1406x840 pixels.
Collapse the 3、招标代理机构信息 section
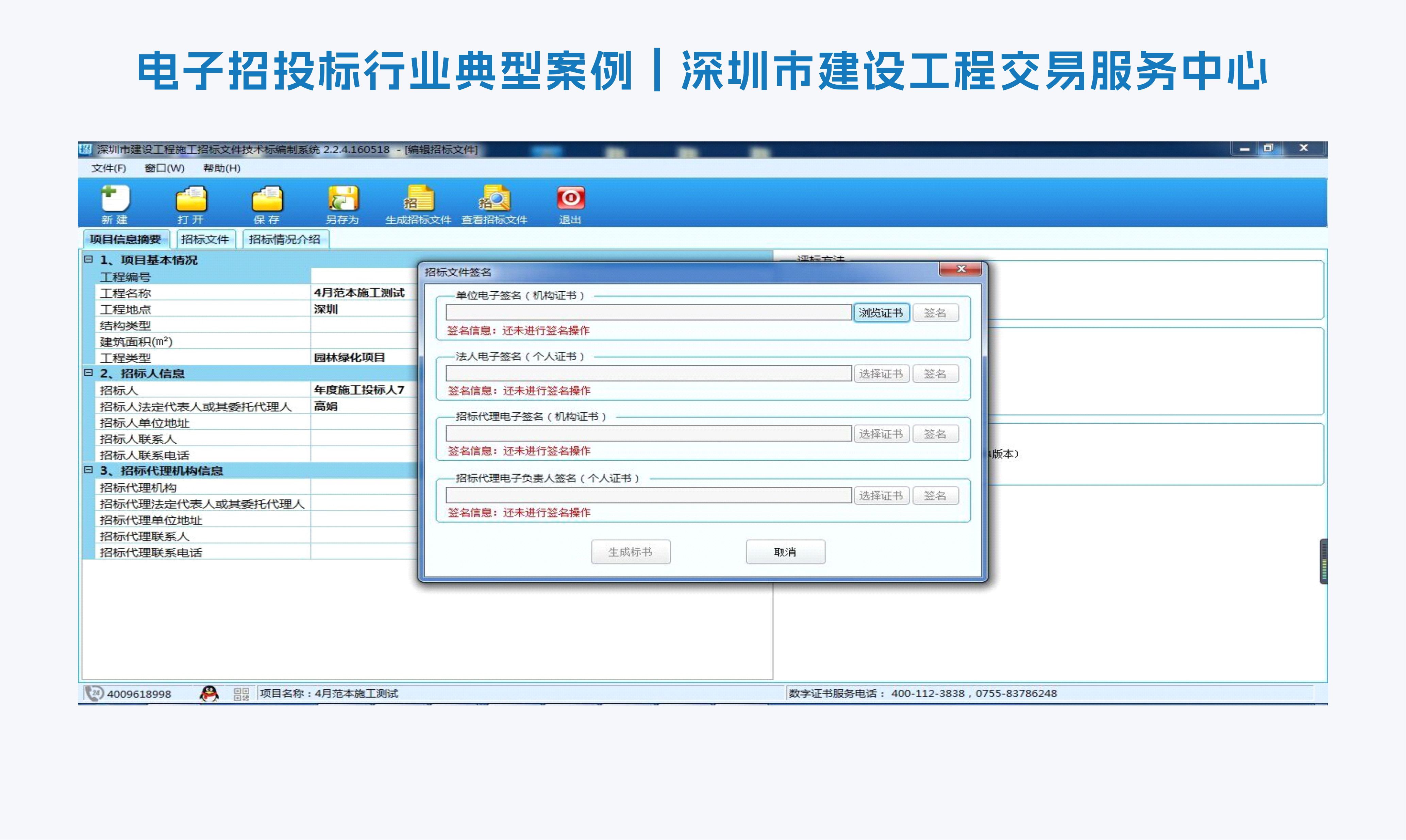point(88,470)
